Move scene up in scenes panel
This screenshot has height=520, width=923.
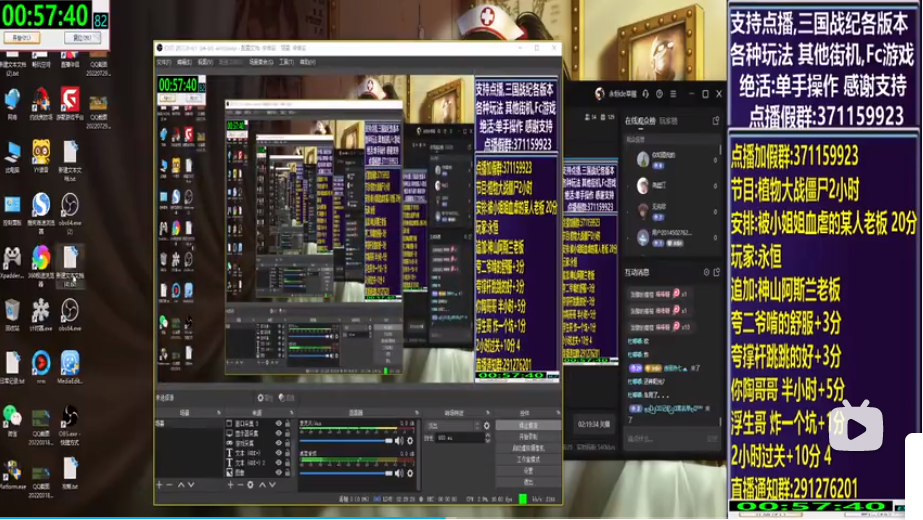pyautogui.click(x=181, y=485)
